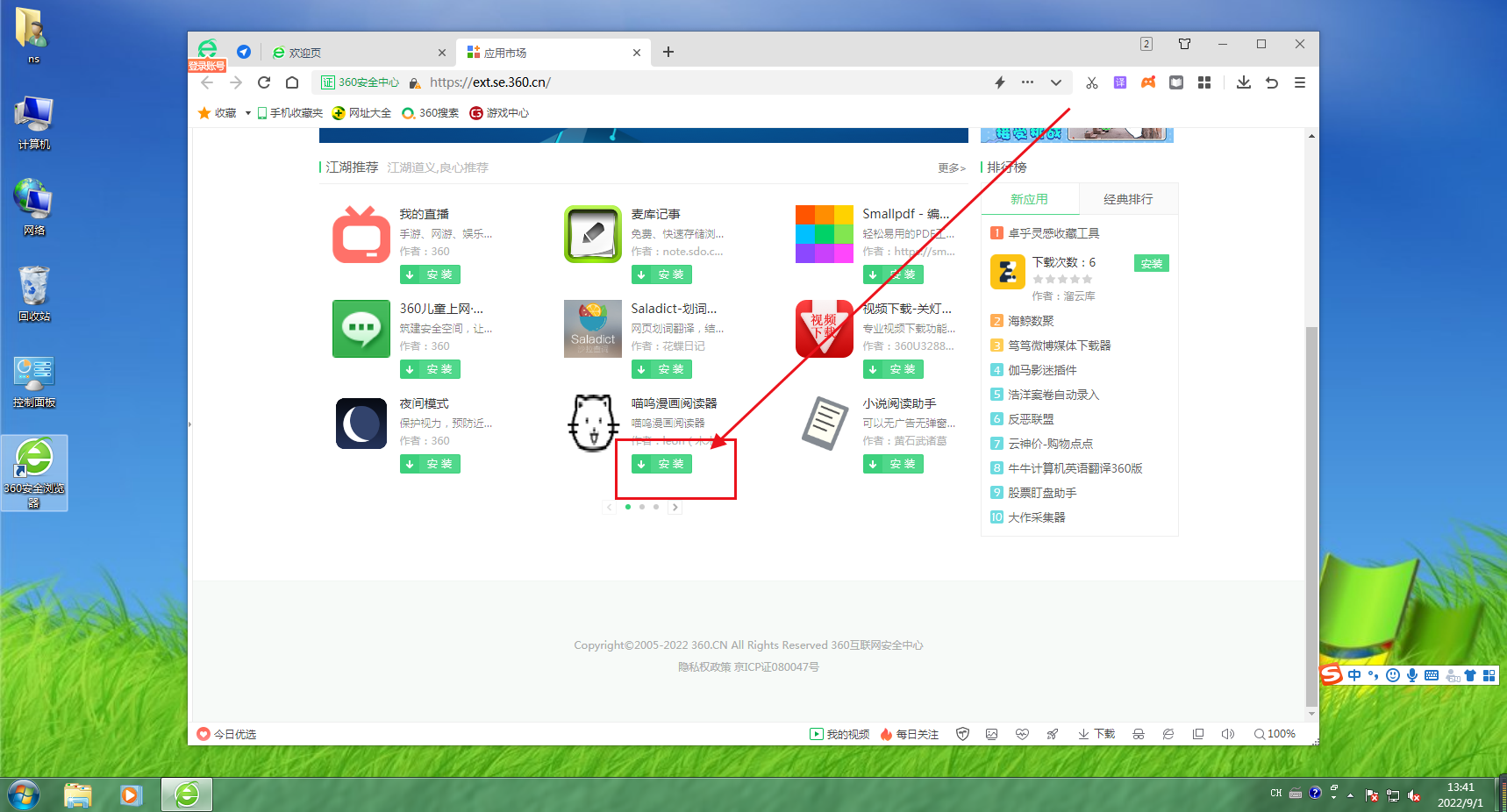The width and height of the screenshot is (1507, 812).
Task: Install the Saladict extension
Action: (x=661, y=369)
